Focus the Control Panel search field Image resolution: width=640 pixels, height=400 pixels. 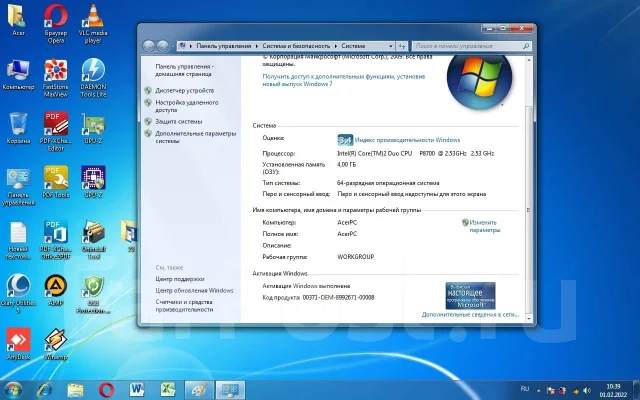click(x=471, y=46)
